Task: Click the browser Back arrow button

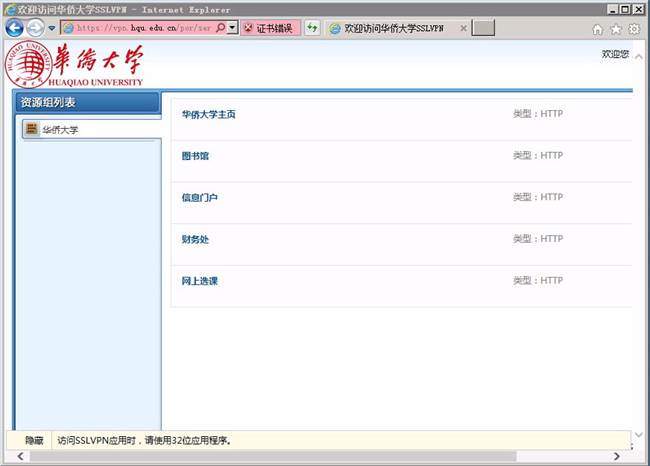Action: (x=14, y=28)
